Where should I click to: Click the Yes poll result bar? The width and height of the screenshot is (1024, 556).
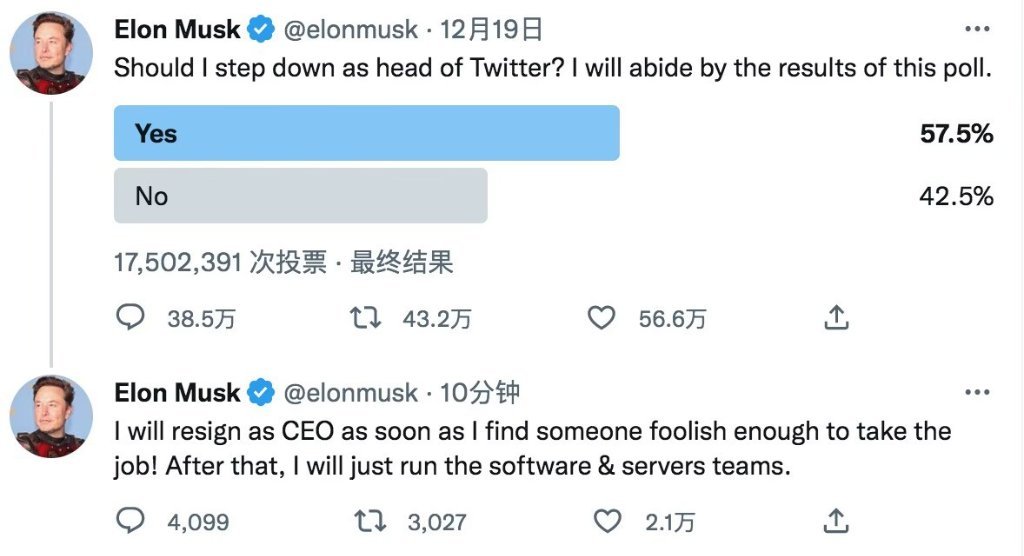point(366,133)
